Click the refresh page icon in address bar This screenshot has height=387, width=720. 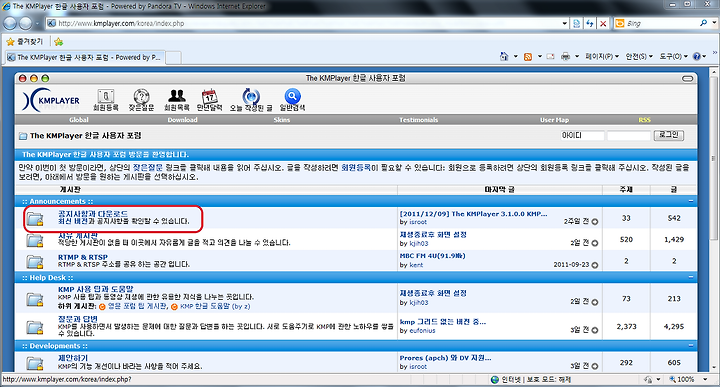coord(590,23)
